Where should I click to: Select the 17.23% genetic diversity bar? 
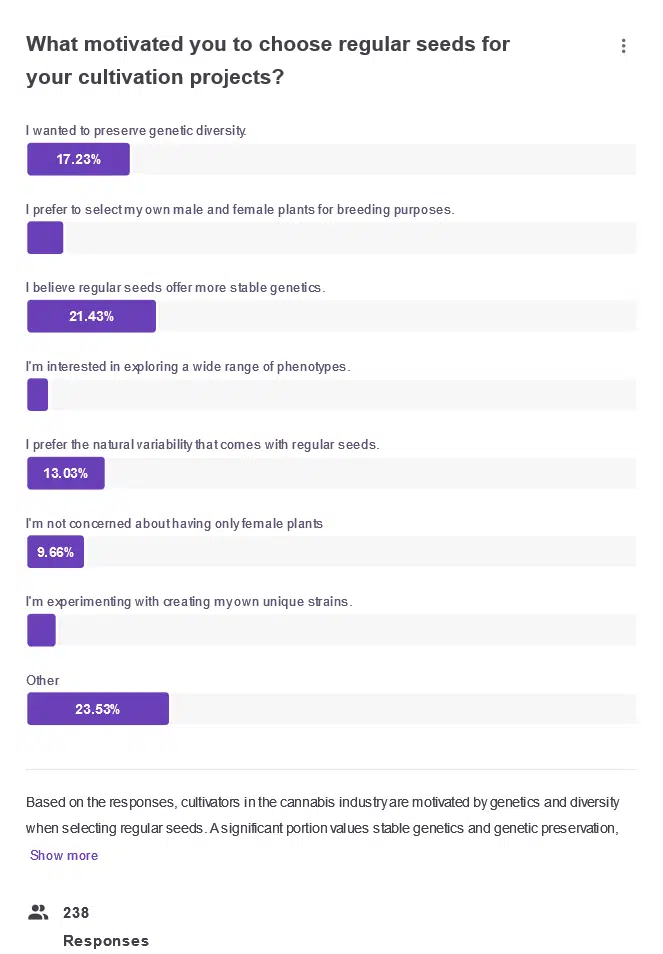78,159
